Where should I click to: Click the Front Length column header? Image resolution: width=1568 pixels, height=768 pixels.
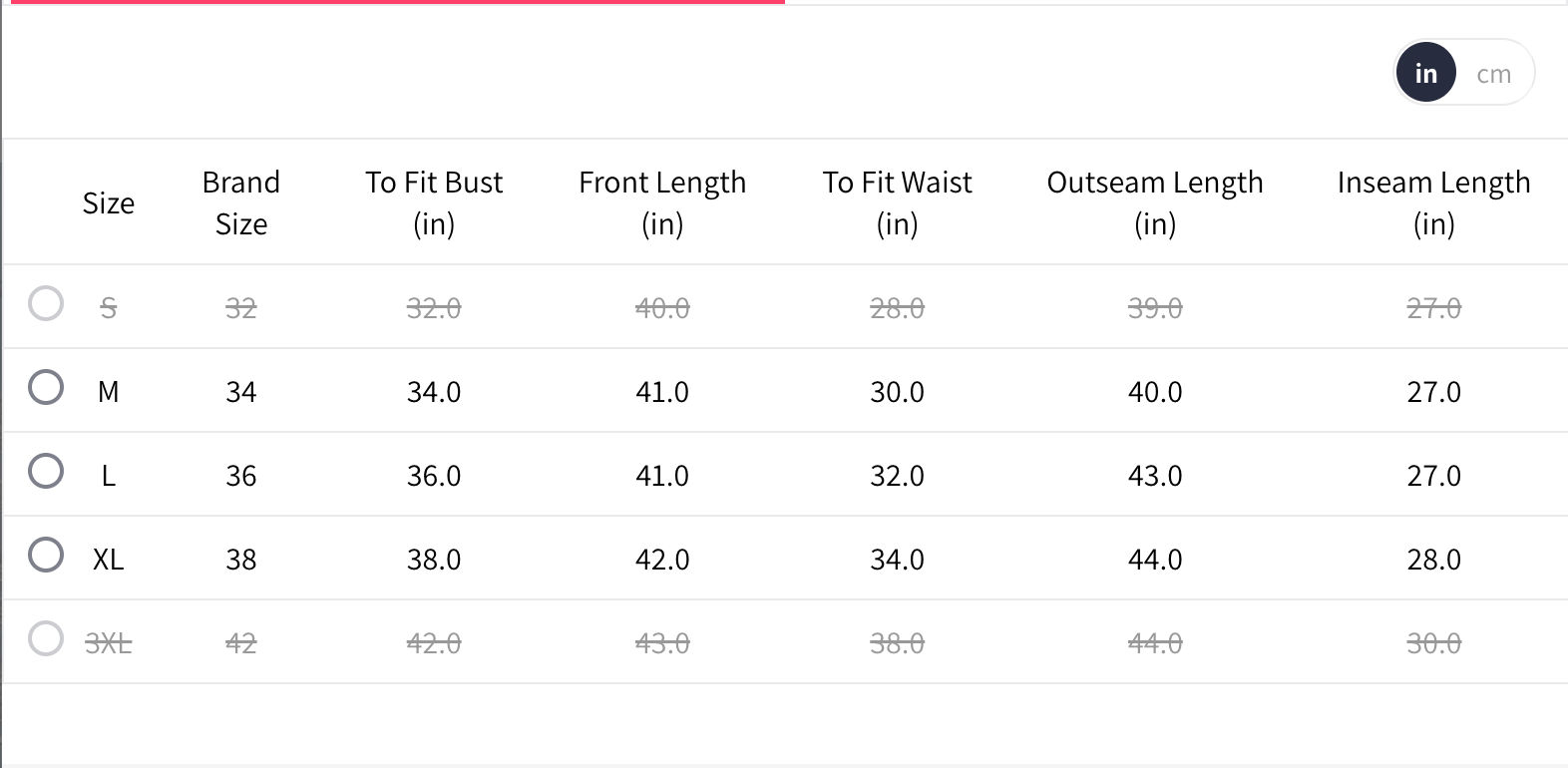pos(662,202)
